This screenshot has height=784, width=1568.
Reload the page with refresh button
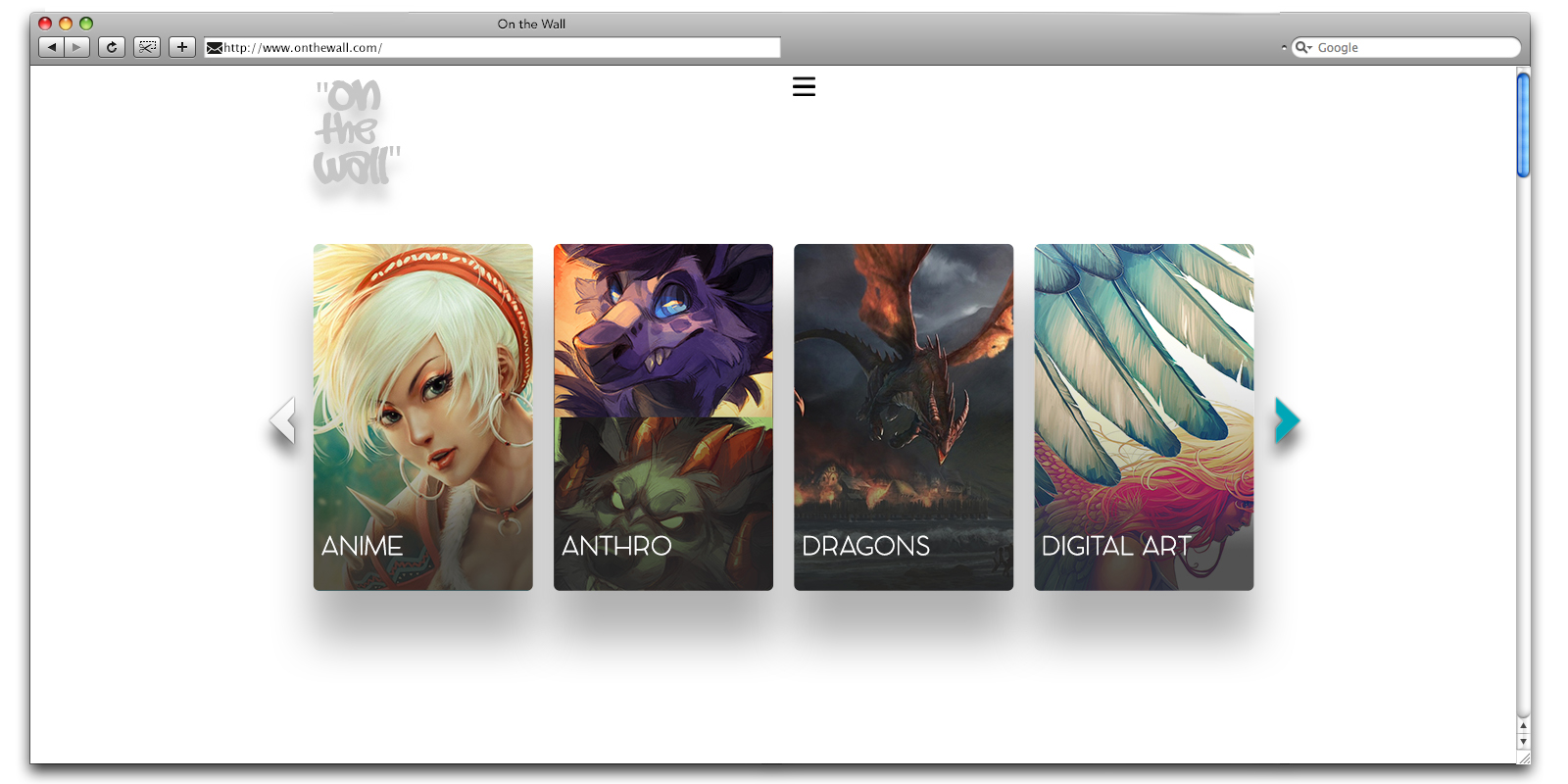(x=112, y=47)
